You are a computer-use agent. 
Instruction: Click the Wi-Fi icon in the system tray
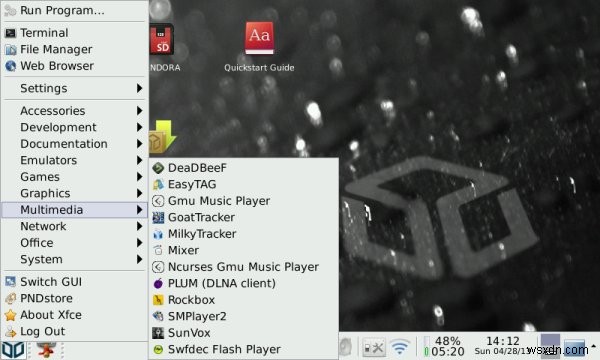click(399, 348)
